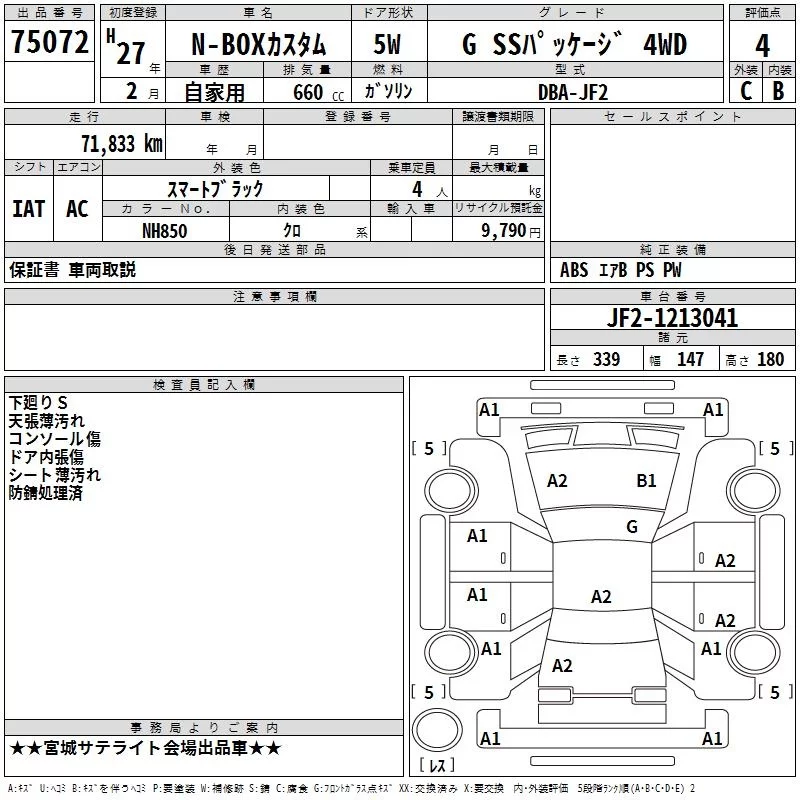
Task: Click the equipment list ABS エアB PS PW
Action: 620,270
